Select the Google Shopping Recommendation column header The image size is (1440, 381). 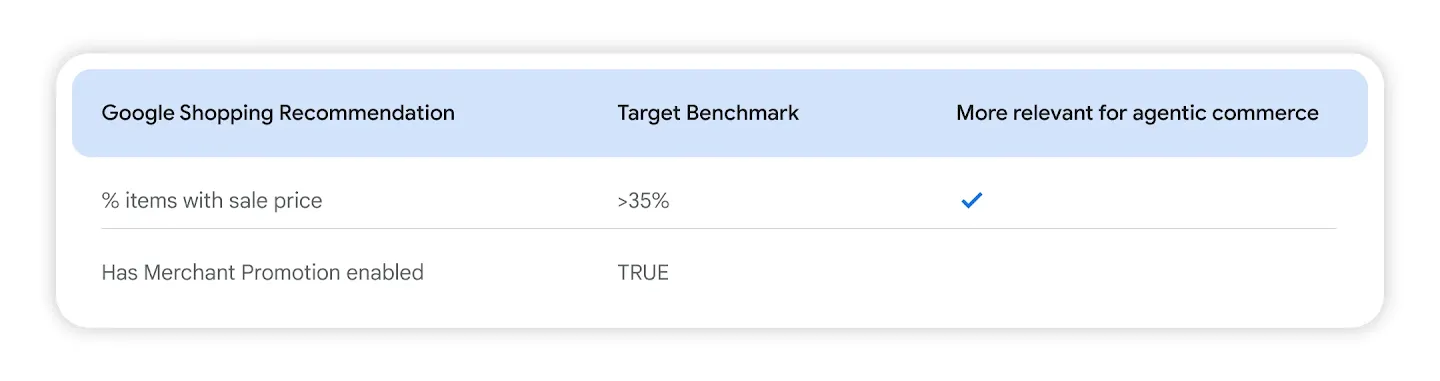[278, 113]
